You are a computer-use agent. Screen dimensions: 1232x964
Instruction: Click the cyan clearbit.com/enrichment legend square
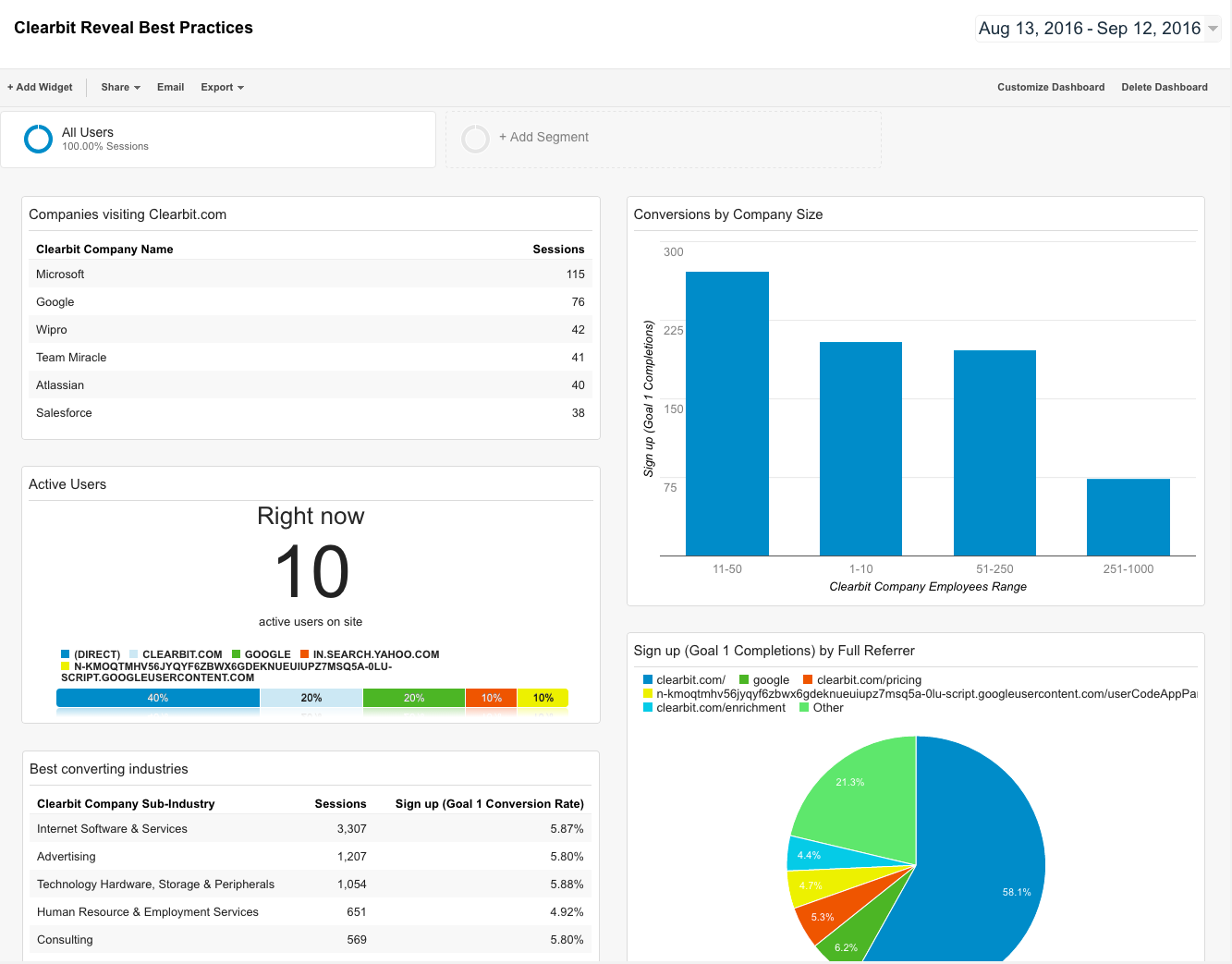[x=648, y=707]
